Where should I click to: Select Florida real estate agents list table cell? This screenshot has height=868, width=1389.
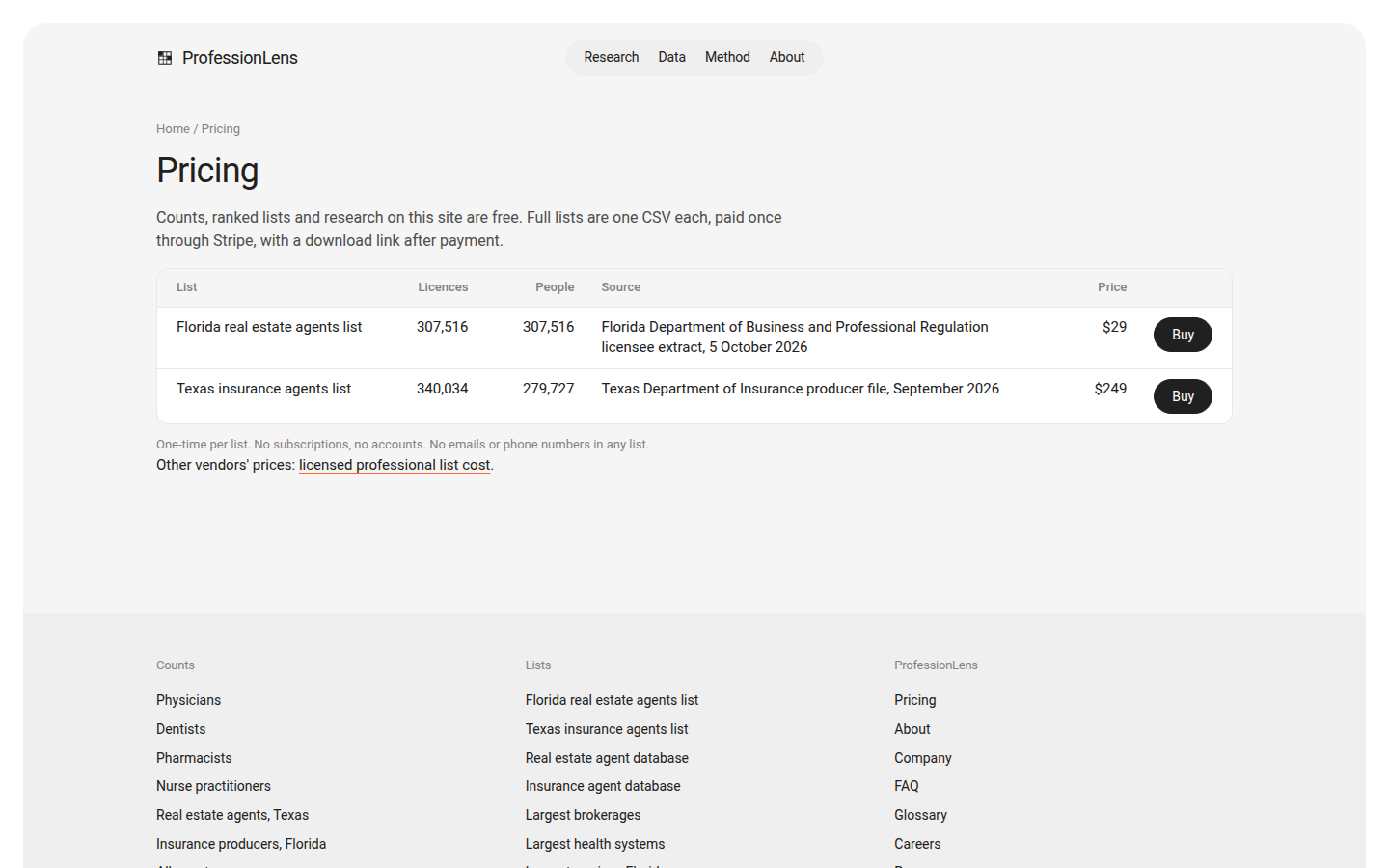pyautogui.click(x=269, y=327)
